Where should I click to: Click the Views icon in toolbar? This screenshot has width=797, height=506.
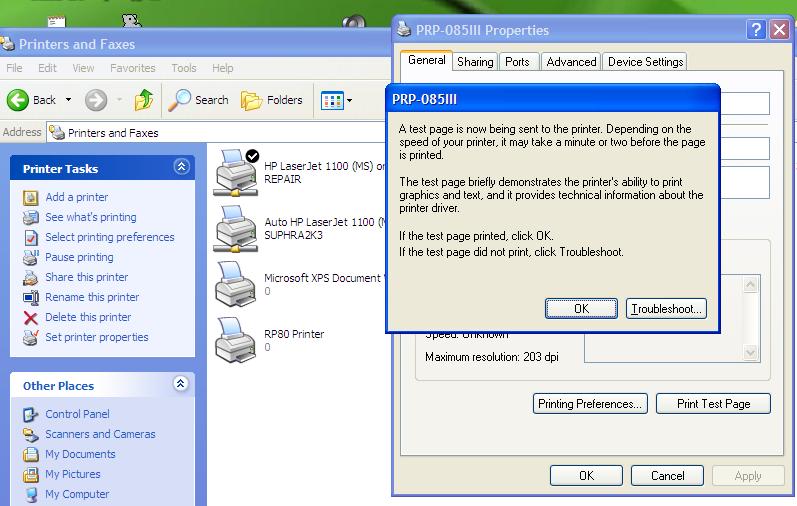click(x=332, y=100)
